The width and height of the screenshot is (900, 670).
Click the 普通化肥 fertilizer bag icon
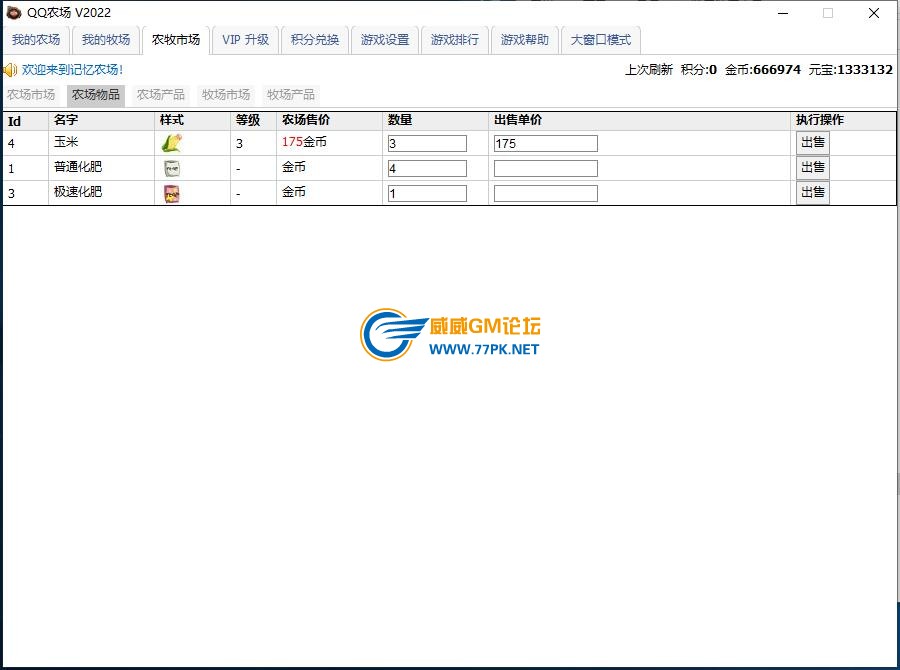tap(172, 168)
